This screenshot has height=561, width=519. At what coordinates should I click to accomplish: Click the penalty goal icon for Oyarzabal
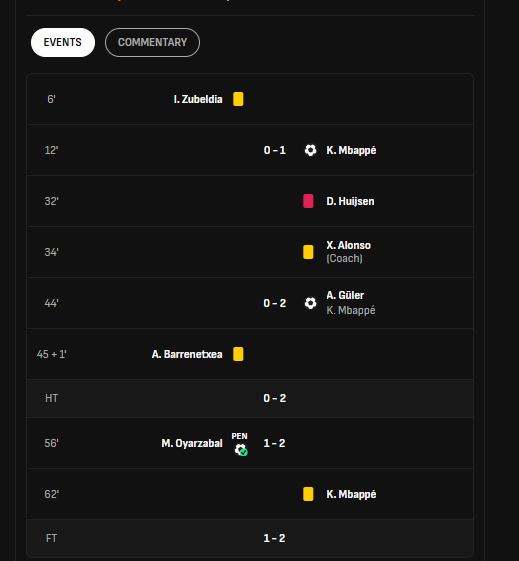pos(241,449)
